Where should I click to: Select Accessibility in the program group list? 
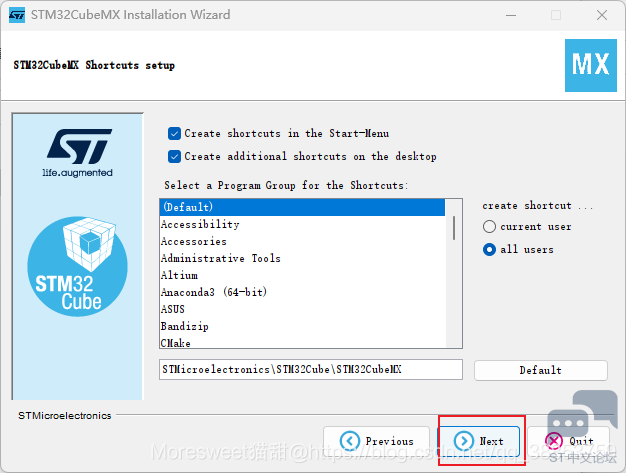click(x=302, y=224)
